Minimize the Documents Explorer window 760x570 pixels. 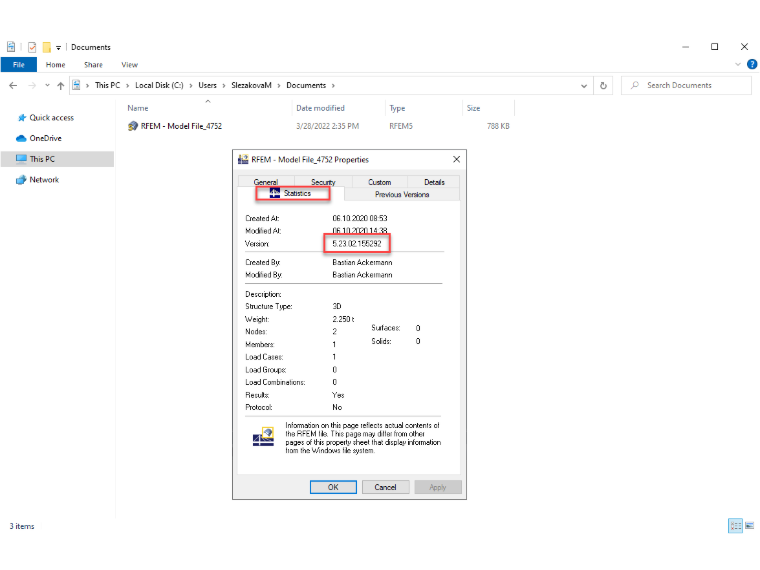685,47
